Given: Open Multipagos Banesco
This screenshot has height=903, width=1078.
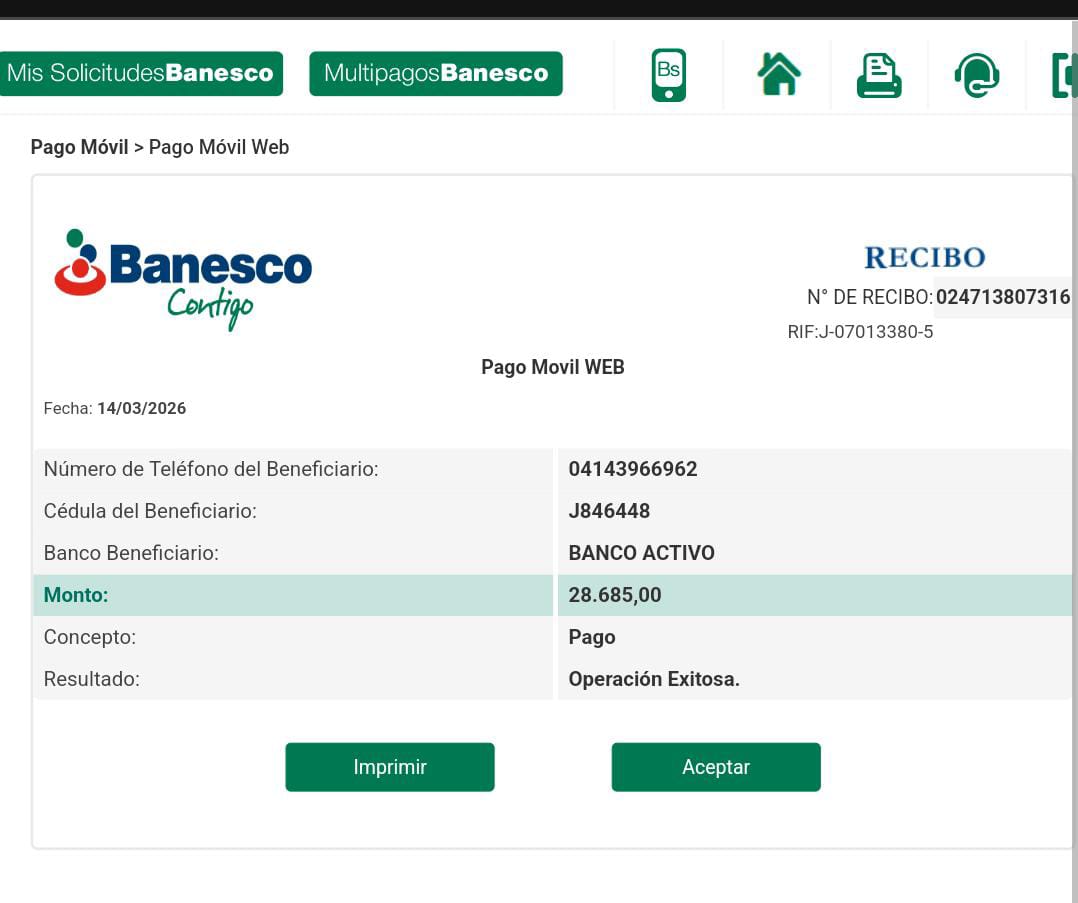Looking at the screenshot, I should [x=436, y=74].
